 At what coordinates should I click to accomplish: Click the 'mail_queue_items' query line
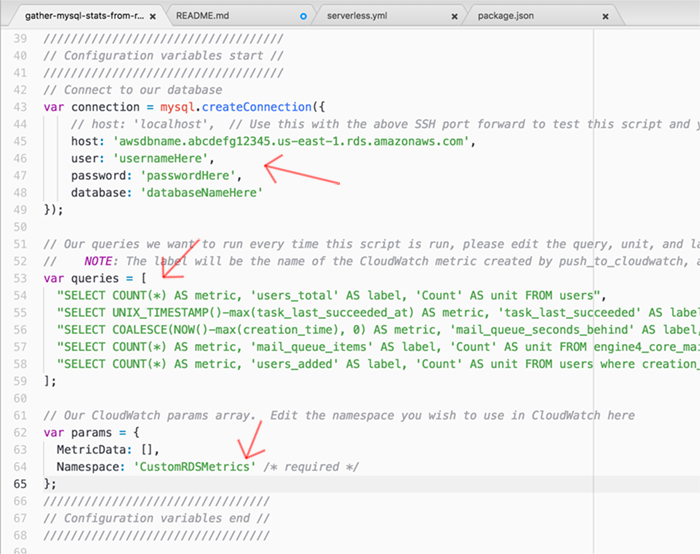[379, 347]
